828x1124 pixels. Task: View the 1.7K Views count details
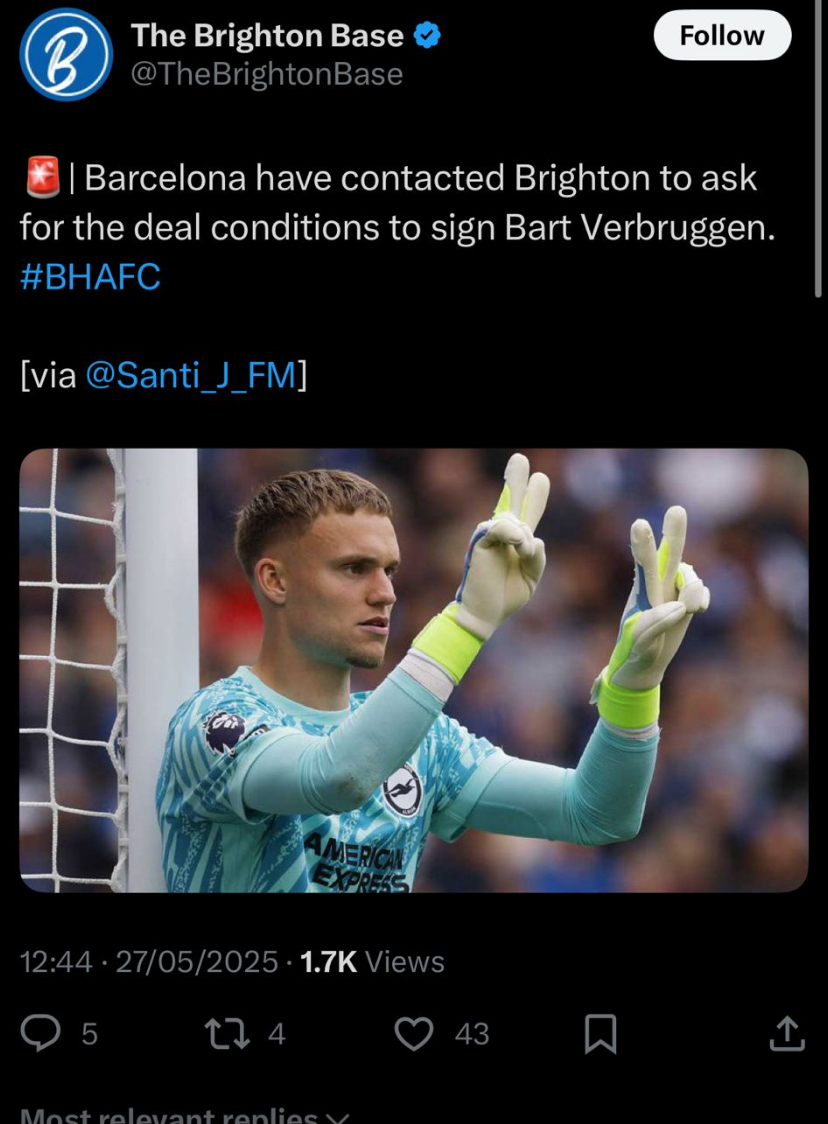(x=372, y=961)
